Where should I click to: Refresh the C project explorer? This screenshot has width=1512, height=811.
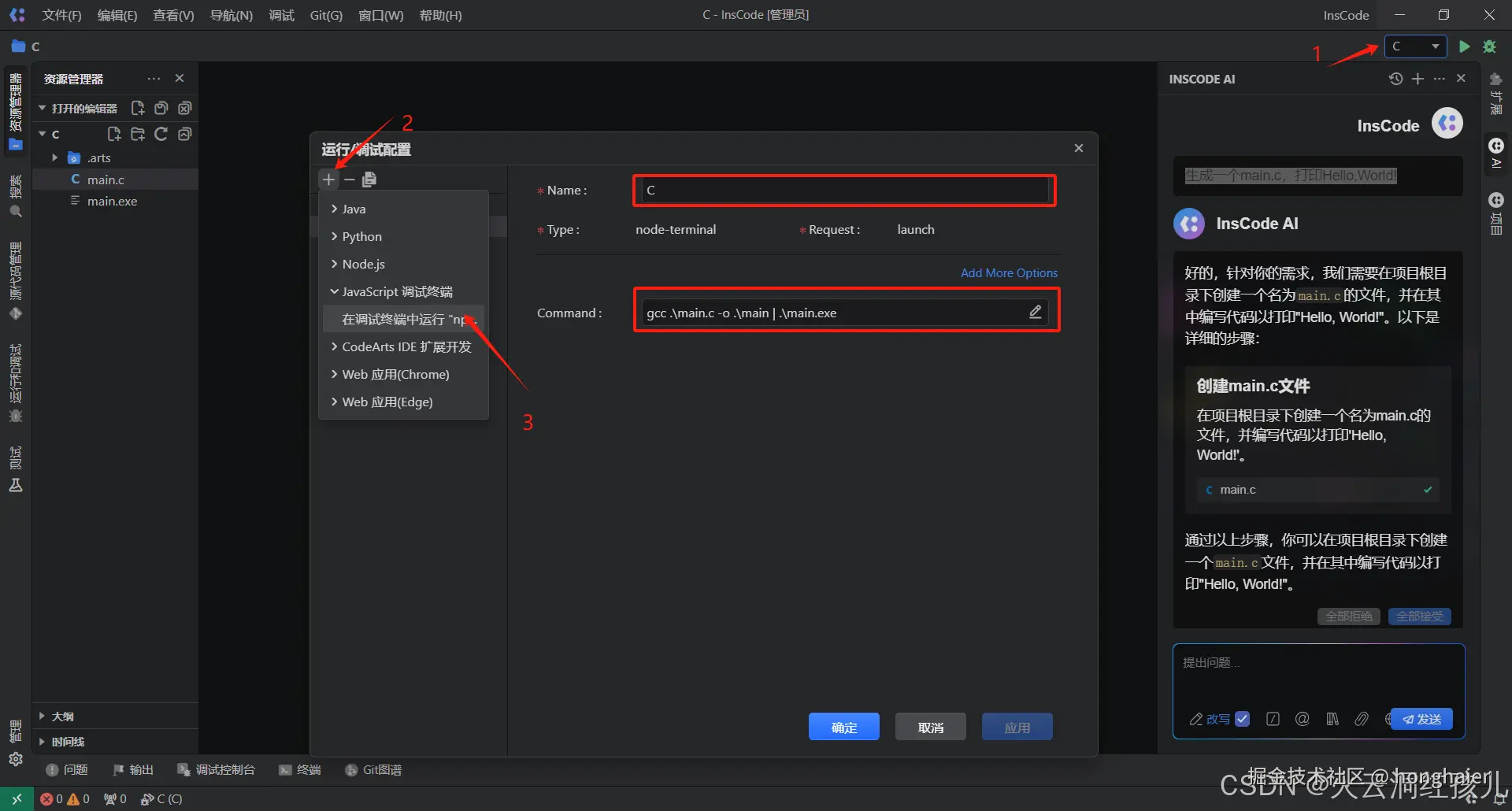tap(161, 134)
